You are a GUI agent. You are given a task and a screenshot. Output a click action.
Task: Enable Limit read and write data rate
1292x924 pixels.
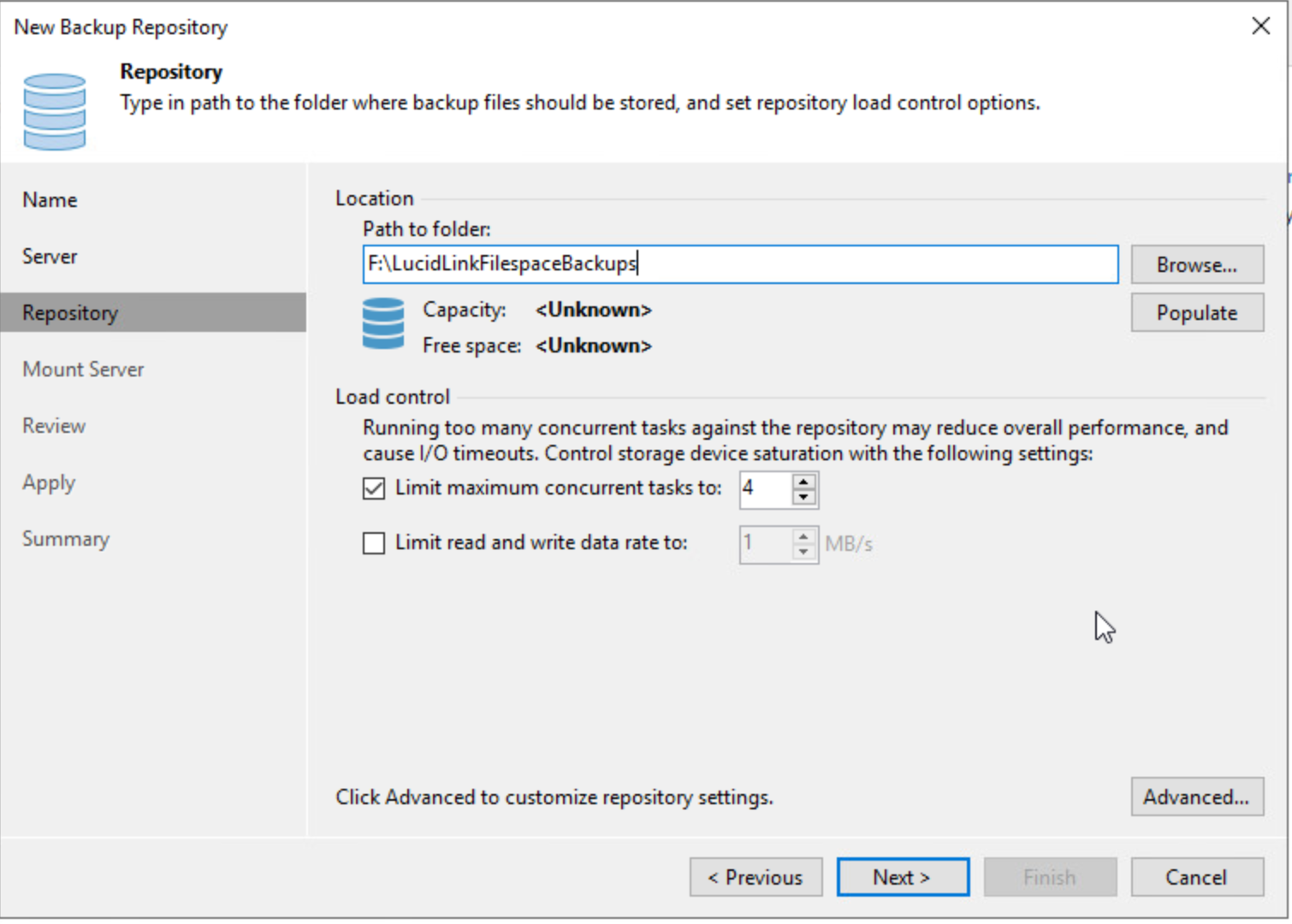pyautogui.click(x=374, y=543)
